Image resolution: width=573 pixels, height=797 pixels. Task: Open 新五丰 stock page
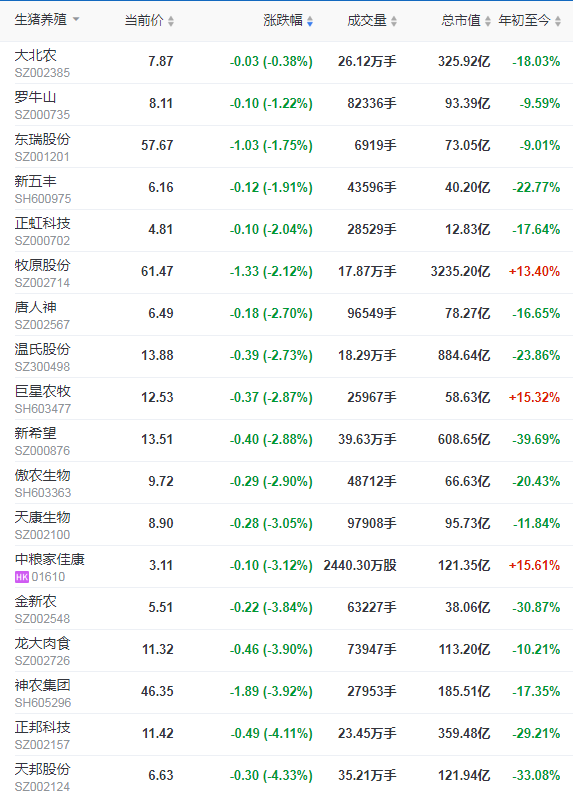[x=36, y=181]
